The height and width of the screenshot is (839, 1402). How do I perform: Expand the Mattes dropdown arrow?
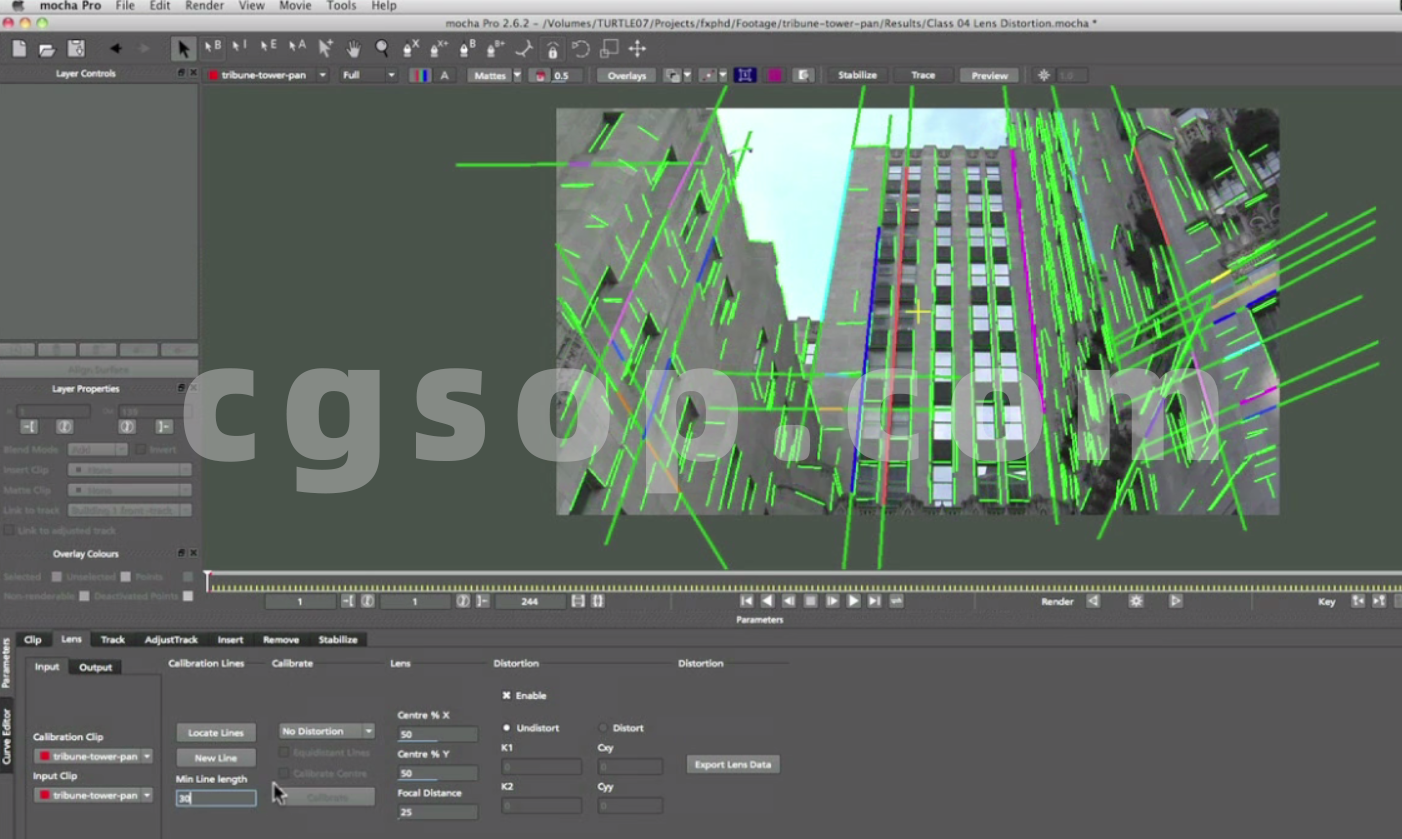point(517,75)
